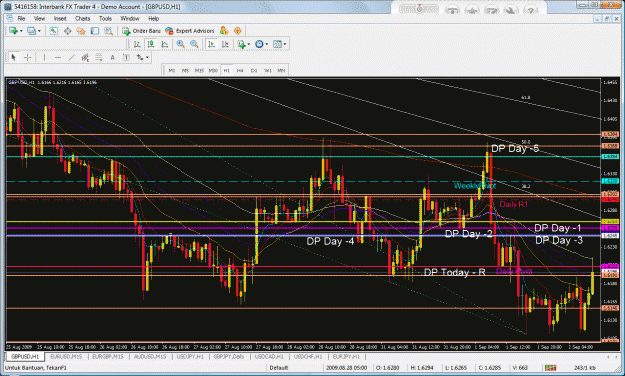
Task: Toggle the Data Window crosshair-target icon
Action: [x=67, y=31]
